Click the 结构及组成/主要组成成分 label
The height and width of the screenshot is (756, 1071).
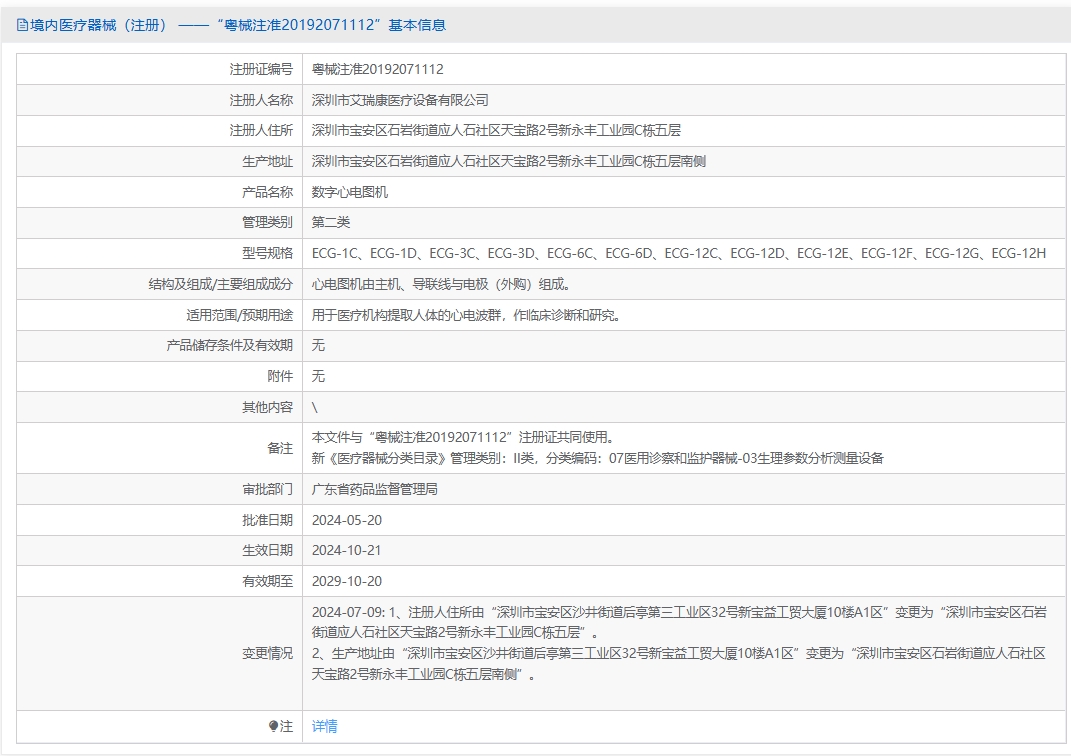[x=221, y=284]
